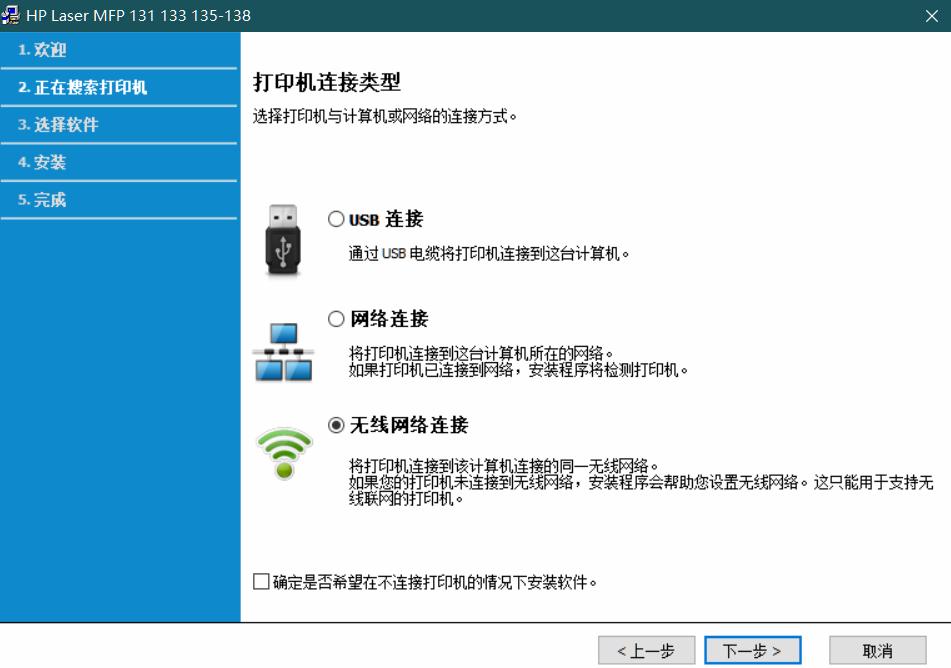951x668 pixels.
Task: Click the HP installer icon in title bar
Action: pyautogui.click(x=12, y=15)
